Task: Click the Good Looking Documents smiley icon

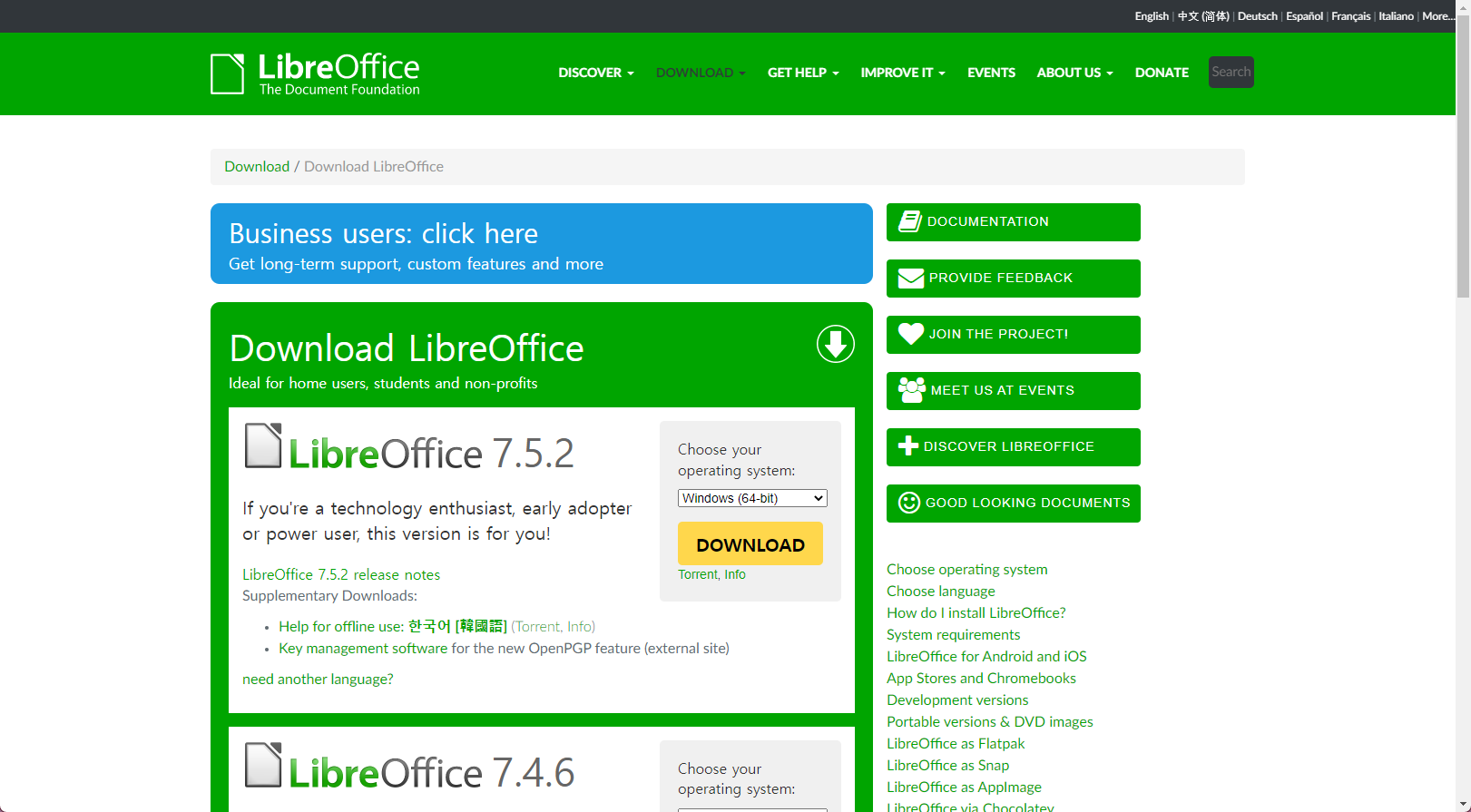Action: [909, 503]
